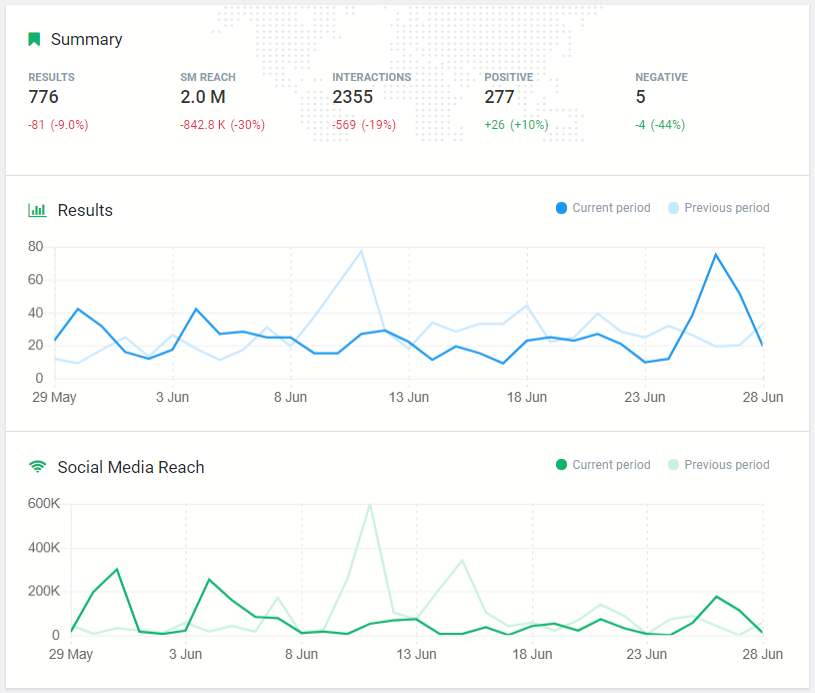Click the 13 Jun label on Results chart
815x693 pixels.
(409, 397)
